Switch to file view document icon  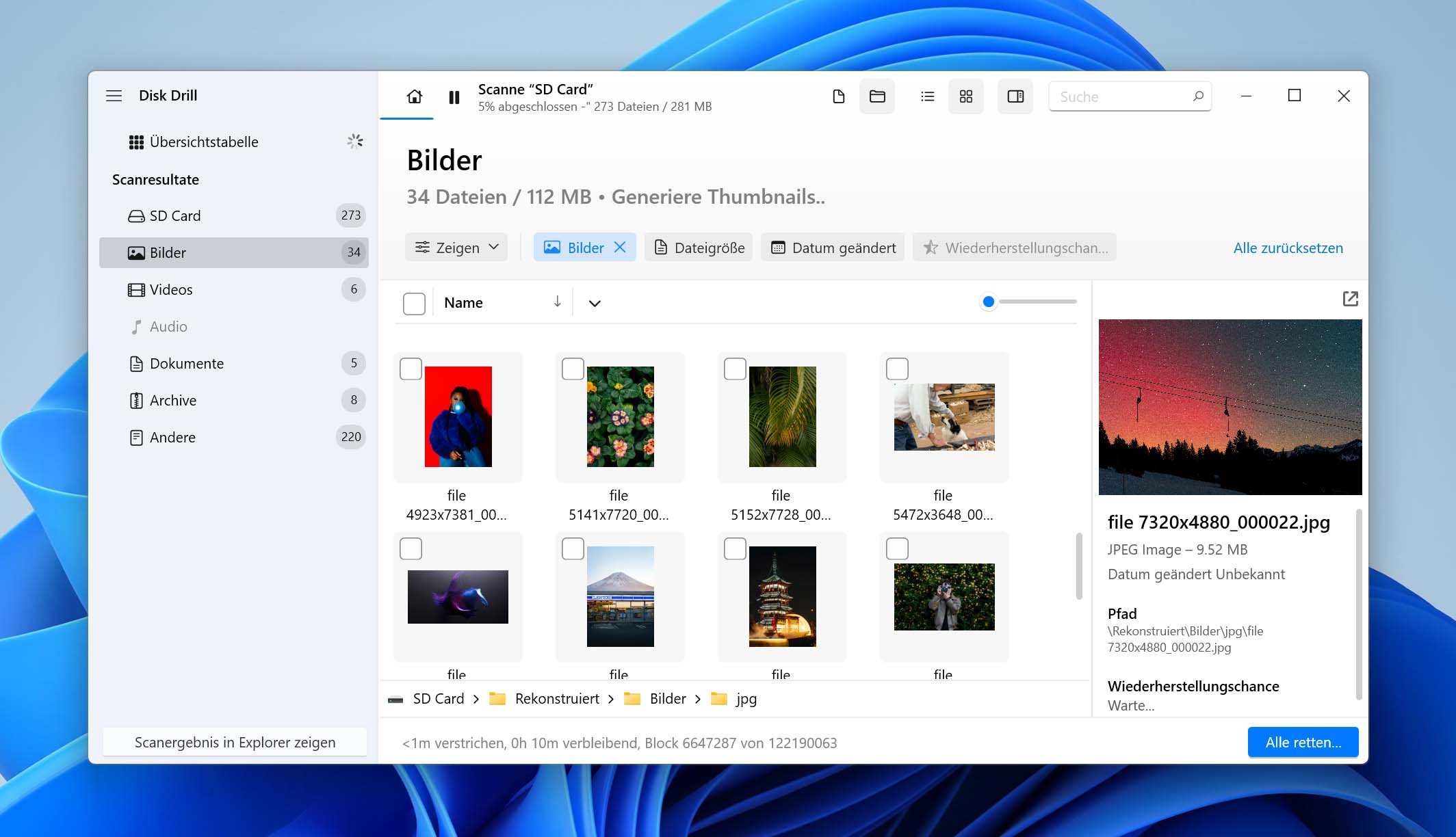838,96
